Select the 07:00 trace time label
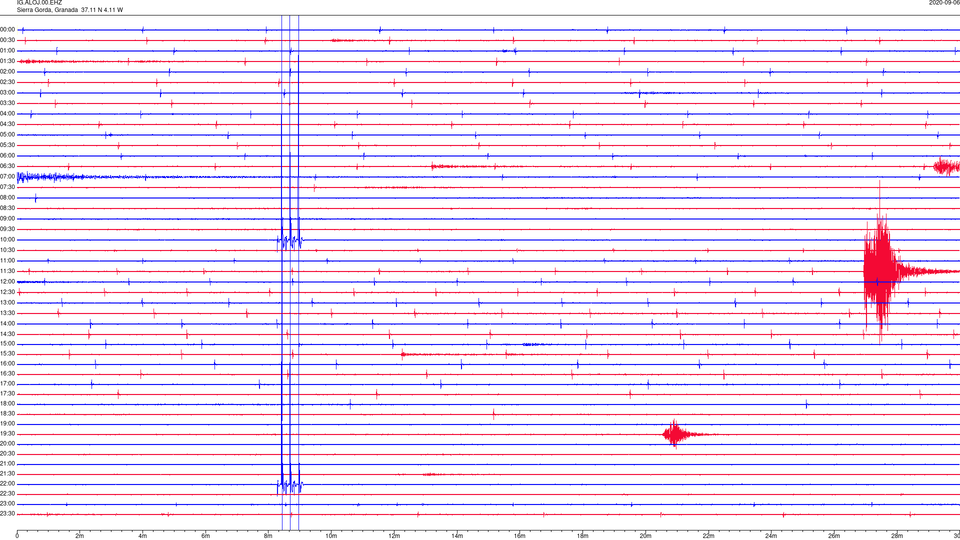Screen dimensions: 960x540 (x=7, y=176)
